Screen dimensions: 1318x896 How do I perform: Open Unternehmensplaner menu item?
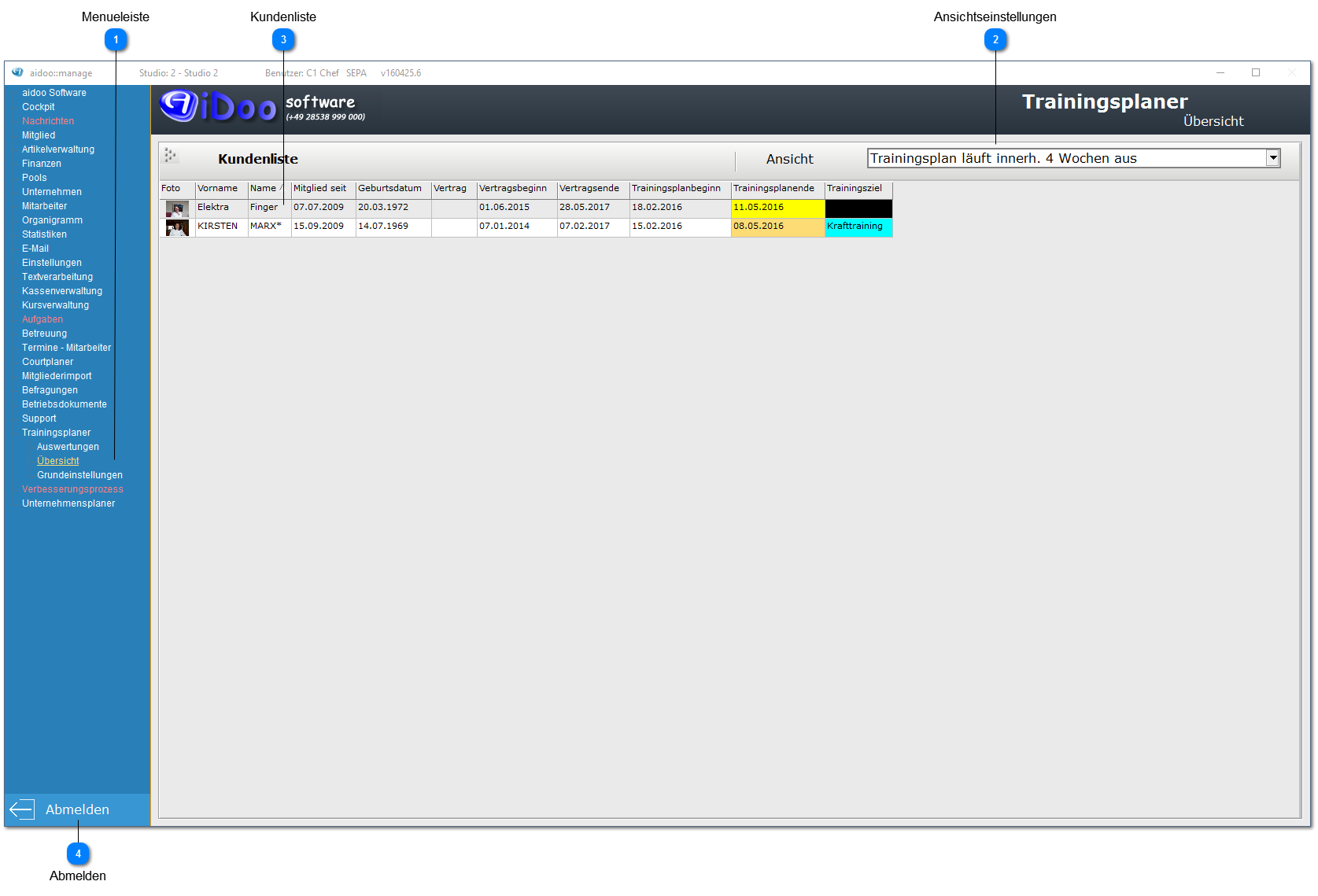tap(68, 503)
